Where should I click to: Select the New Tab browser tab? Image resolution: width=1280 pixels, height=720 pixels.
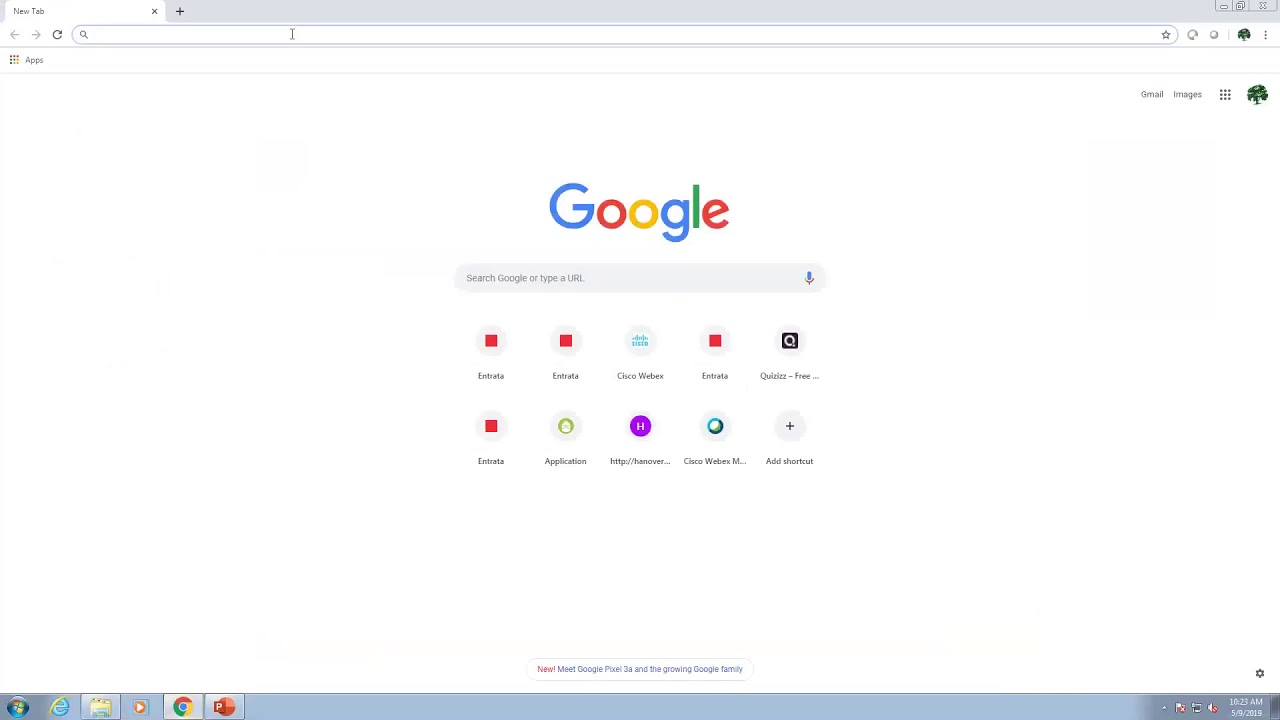tap(82, 11)
